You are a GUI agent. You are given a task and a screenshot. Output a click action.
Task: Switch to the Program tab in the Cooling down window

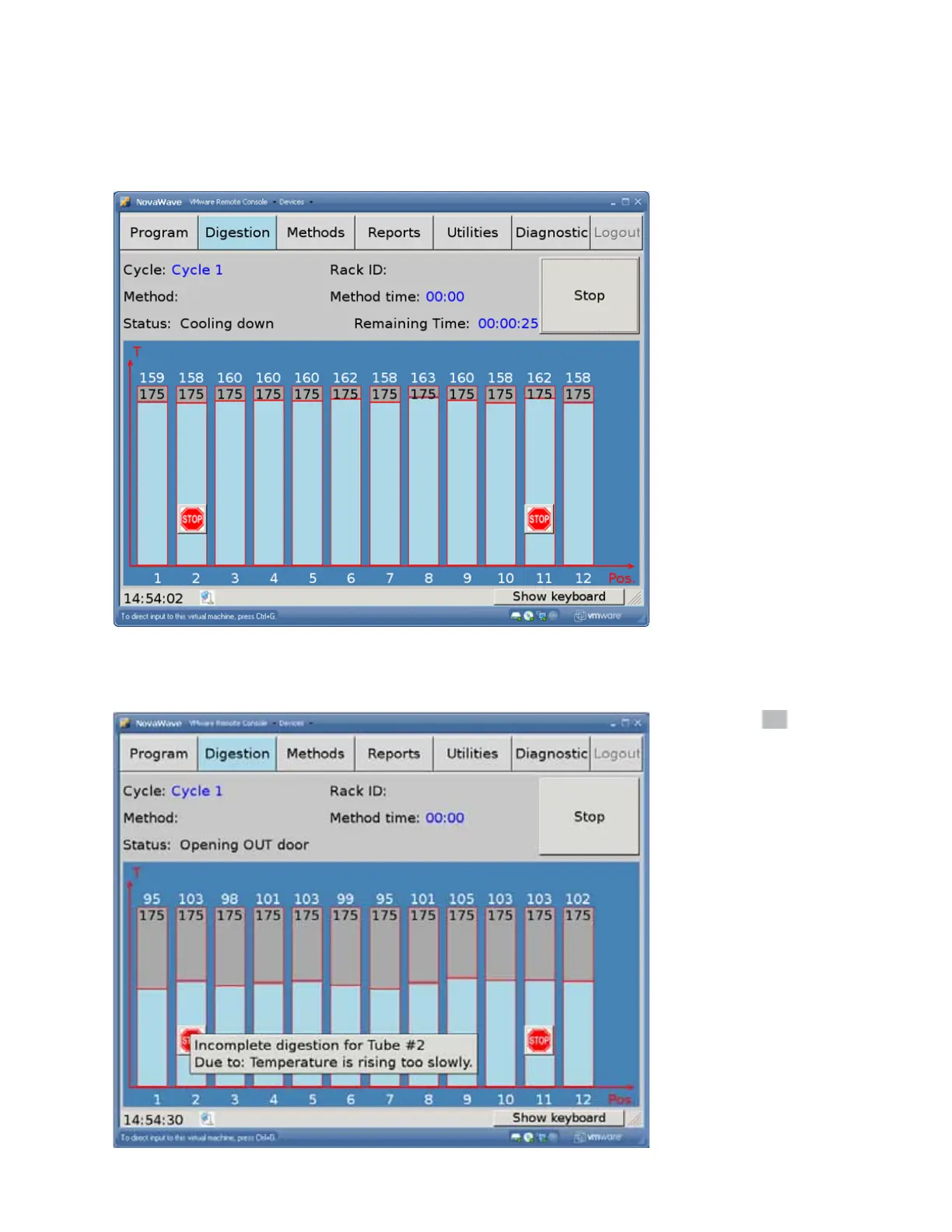click(x=159, y=233)
